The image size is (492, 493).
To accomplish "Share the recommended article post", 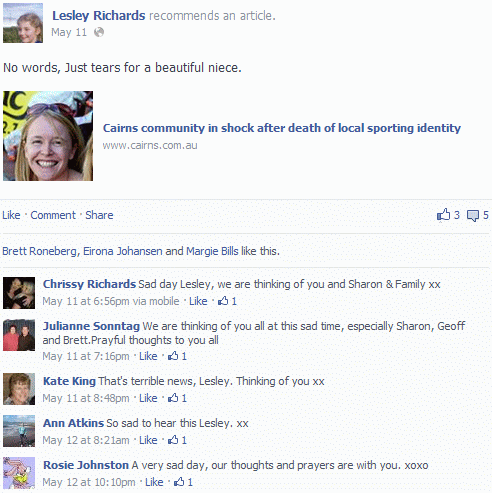I will pyautogui.click(x=99, y=215).
